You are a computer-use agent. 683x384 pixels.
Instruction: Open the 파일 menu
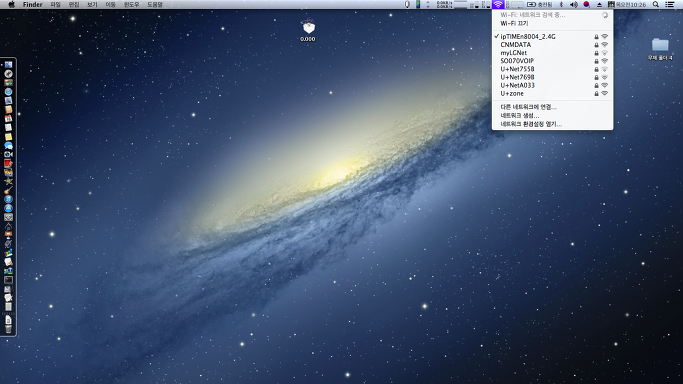click(x=56, y=4)
